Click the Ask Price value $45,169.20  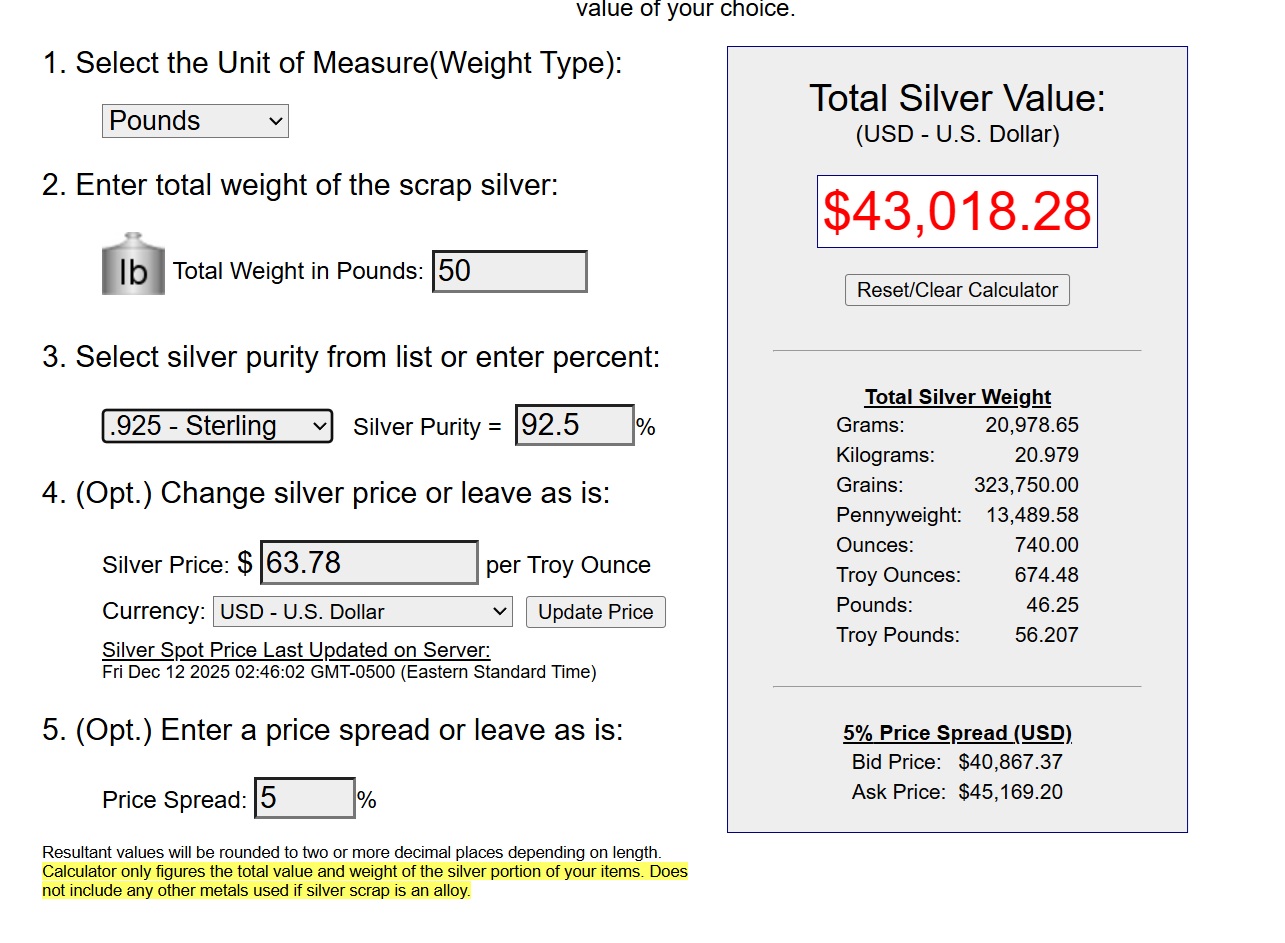1010,792
